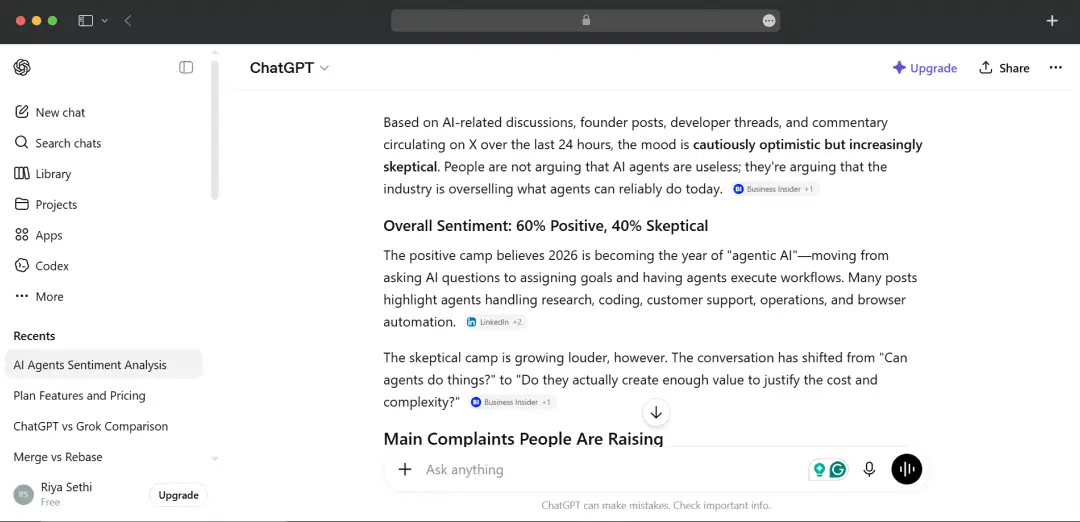Click "ChatGPT can make mistakes" footer text
This screenshot has width=1080, height=522.
[x=605, y=505]
